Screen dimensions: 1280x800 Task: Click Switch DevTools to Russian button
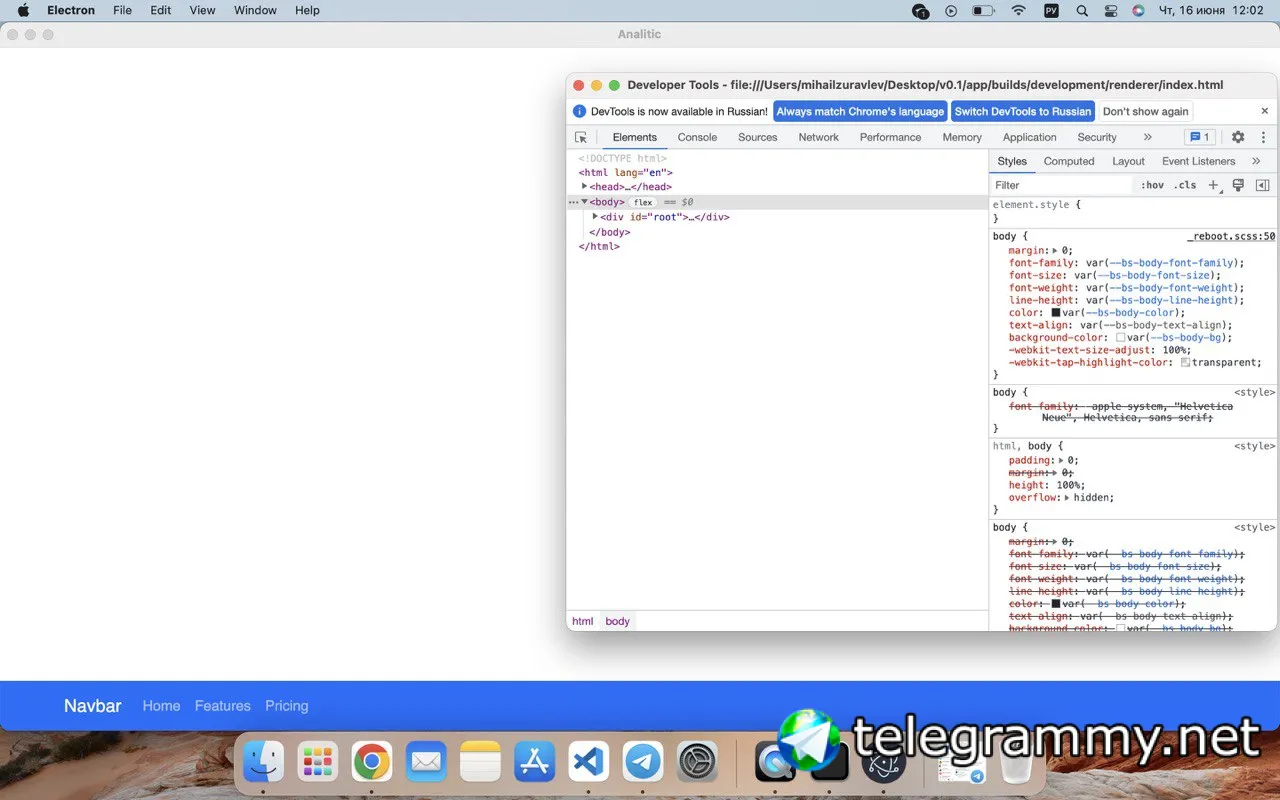(x=1022, y=111)
